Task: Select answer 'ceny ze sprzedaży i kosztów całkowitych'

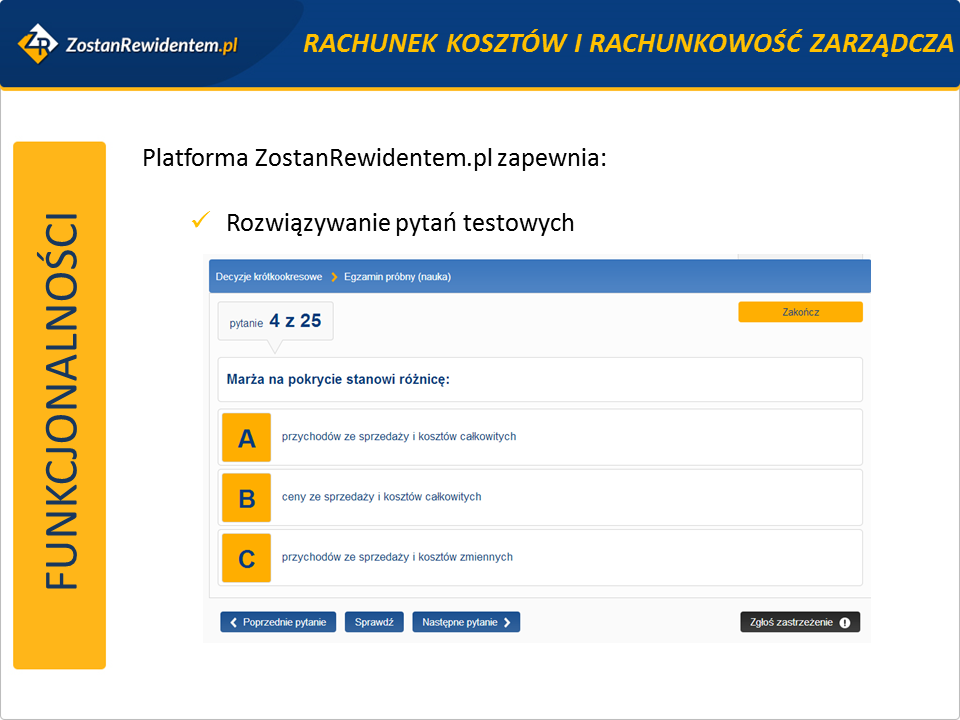Action: (x=382, y=497)
